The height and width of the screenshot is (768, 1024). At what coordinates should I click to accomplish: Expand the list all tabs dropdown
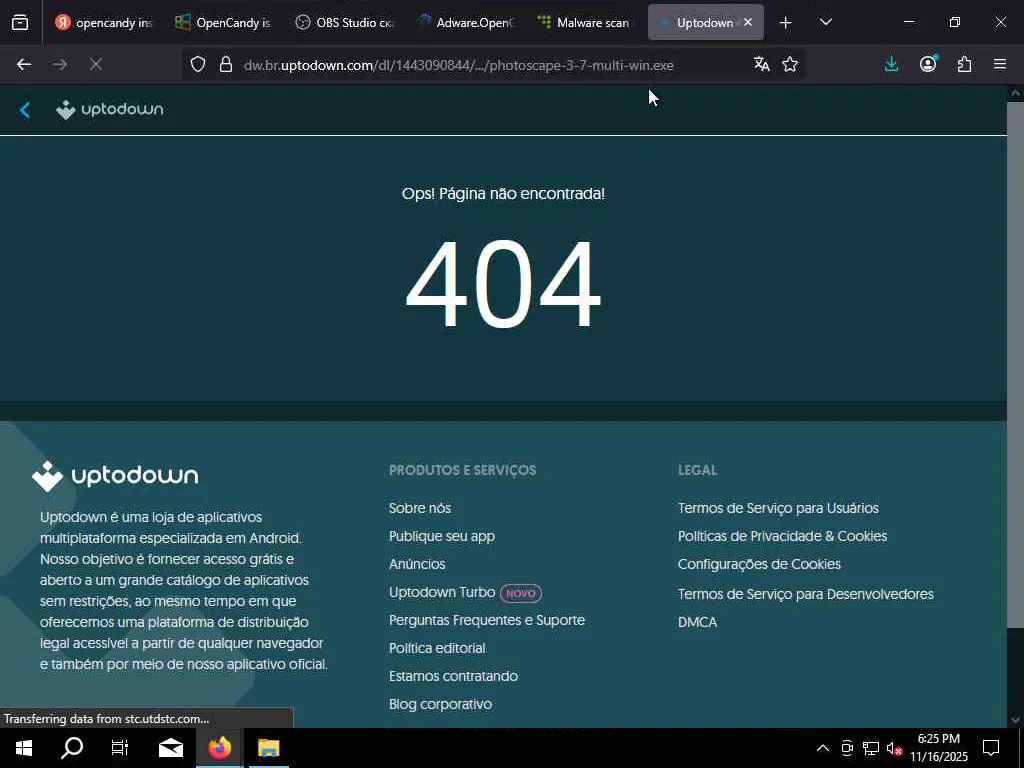coord(825,23)
